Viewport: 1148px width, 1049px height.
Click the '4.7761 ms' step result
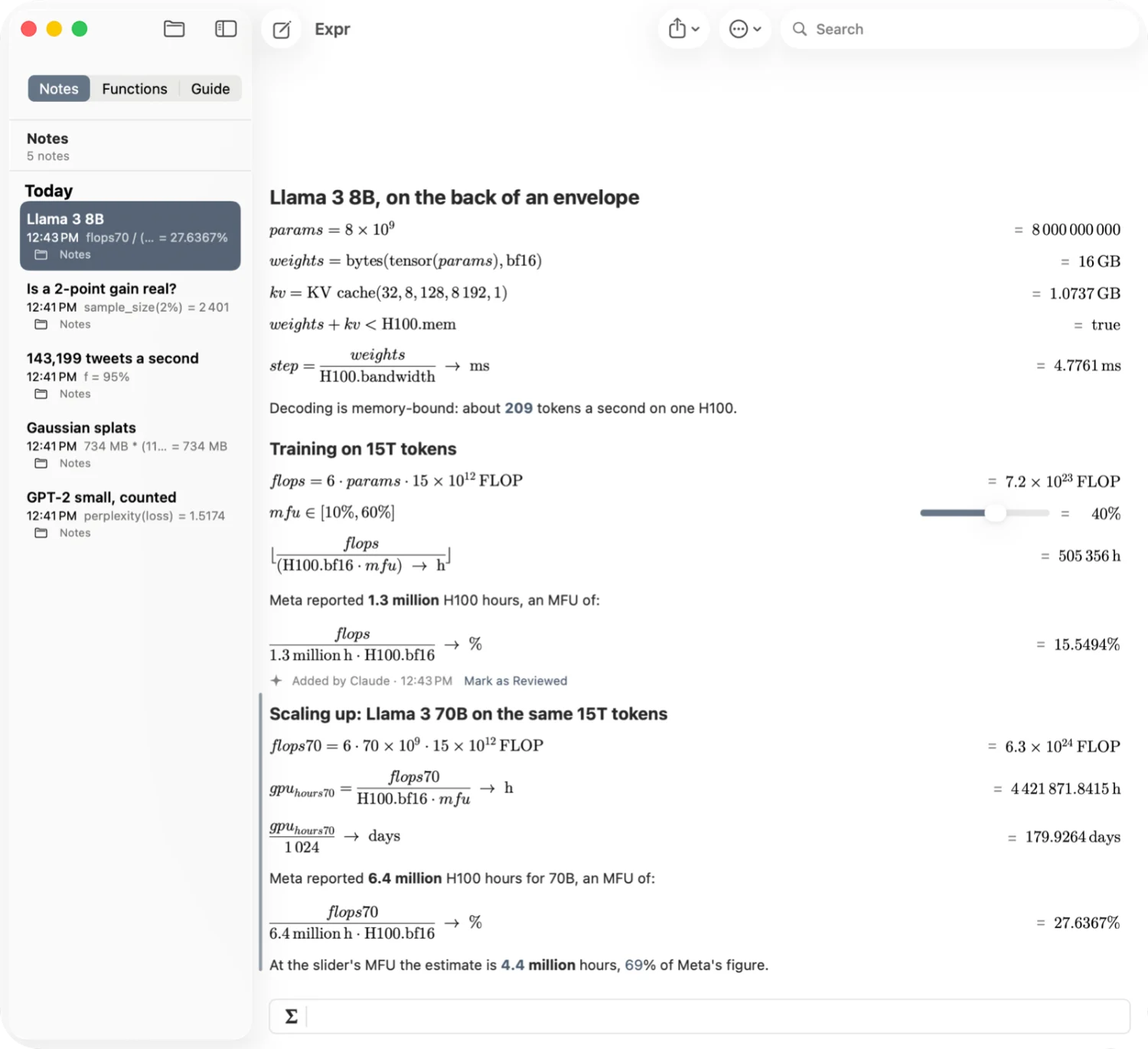pos(1087,366)
